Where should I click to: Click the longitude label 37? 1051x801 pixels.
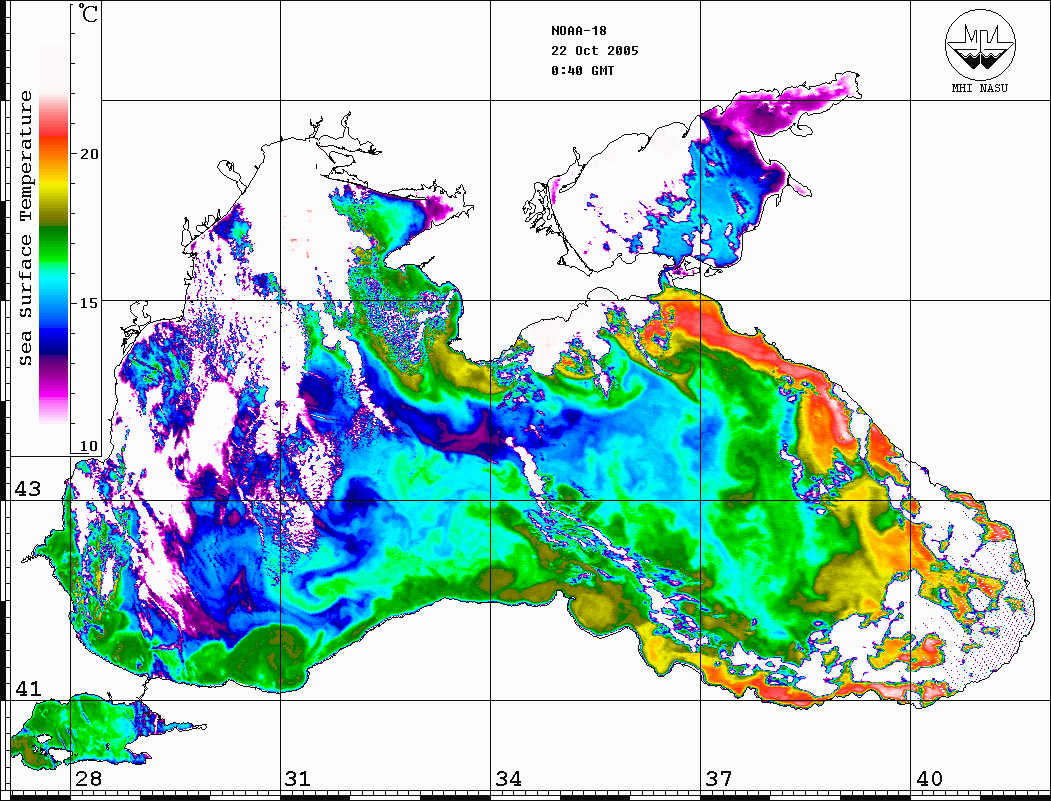tap(719, 779)
